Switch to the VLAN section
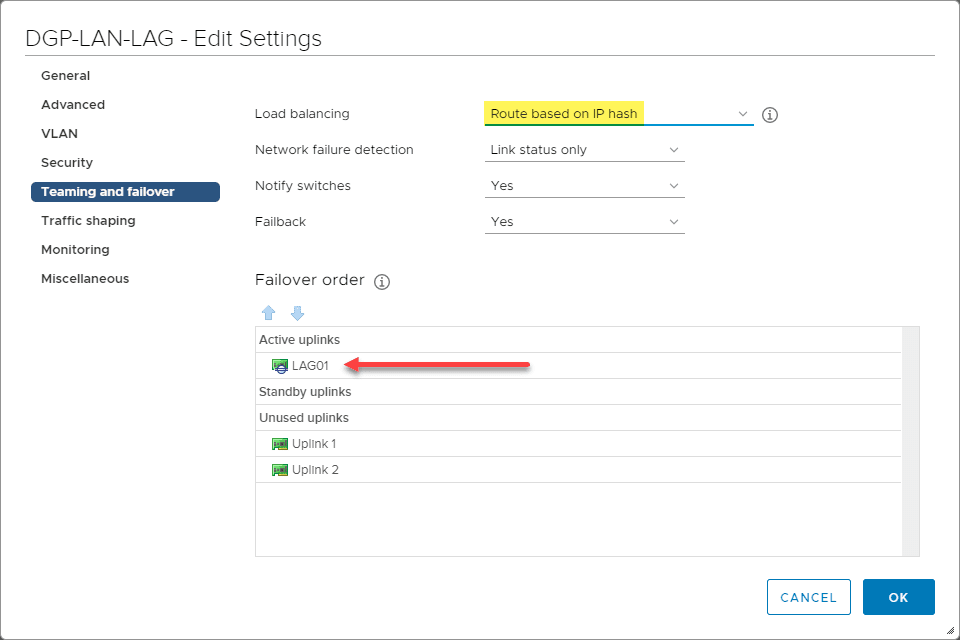This screenshot has height=640, width=960. [59, 134]
